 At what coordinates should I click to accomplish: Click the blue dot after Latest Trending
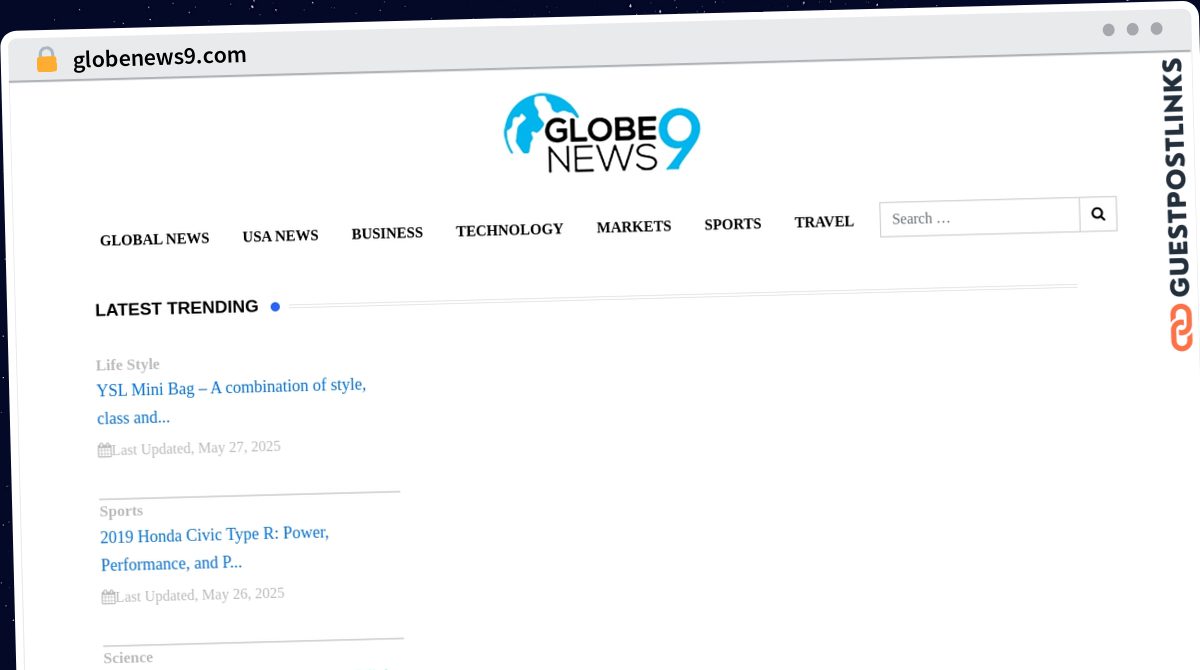275,306
